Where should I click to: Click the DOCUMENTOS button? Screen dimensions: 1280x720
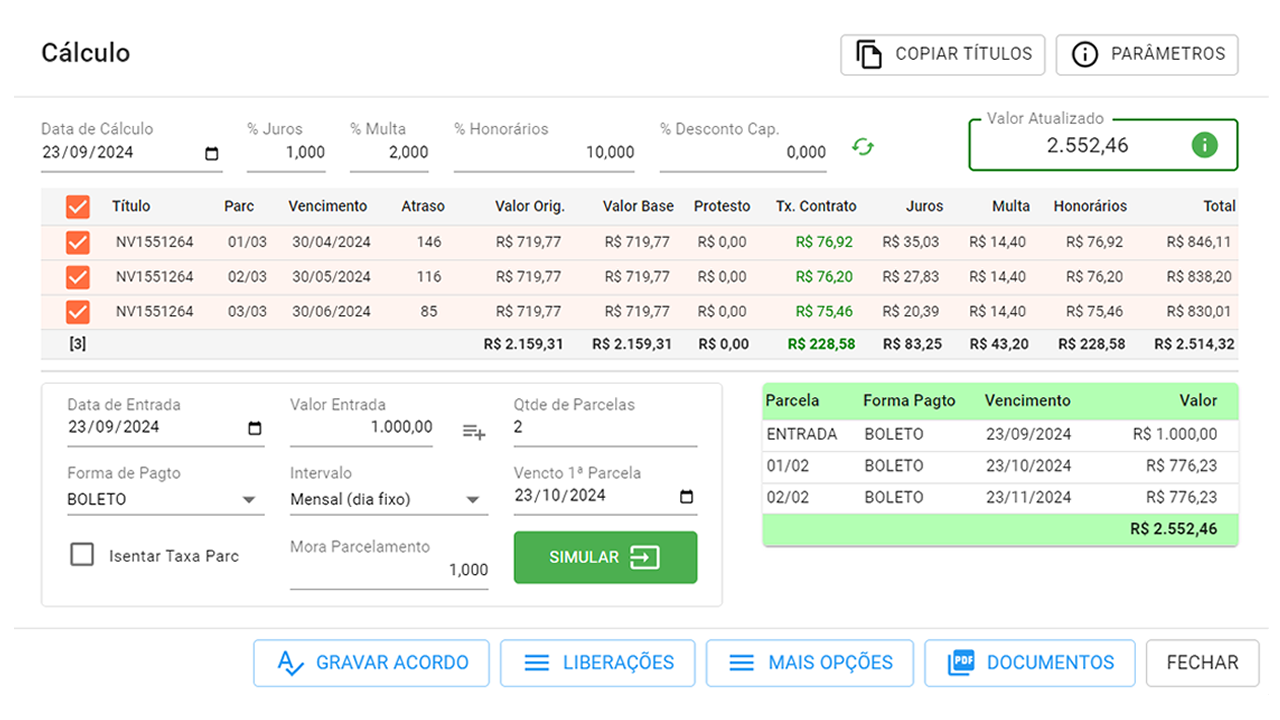pyautogui.click(x=1030, y=663)
